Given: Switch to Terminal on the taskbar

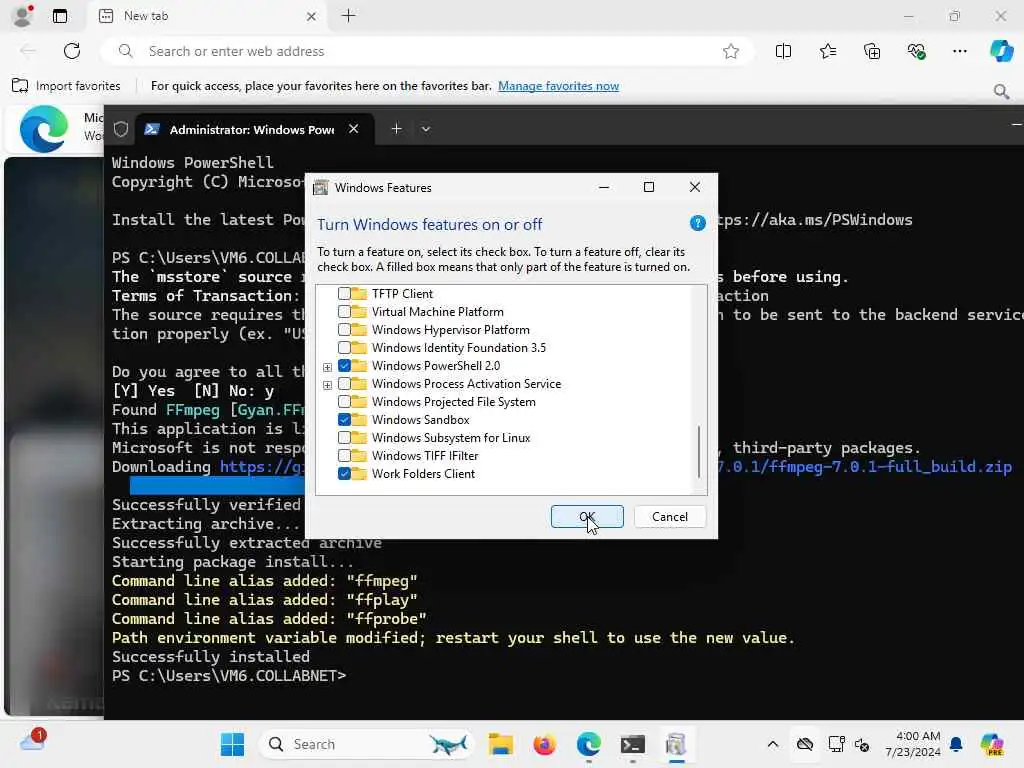Looking at the screenshot, I should coord(632,744).
